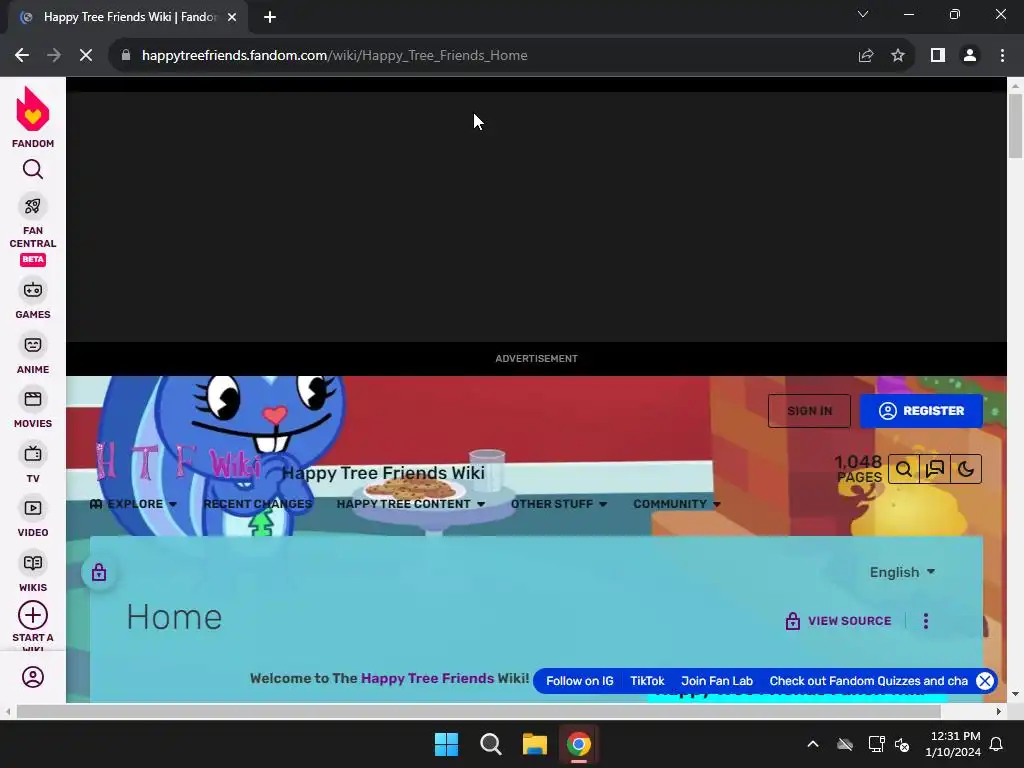Expand the Community menu
Screen dimensions: 1024x768
click(x=677, y=504)
